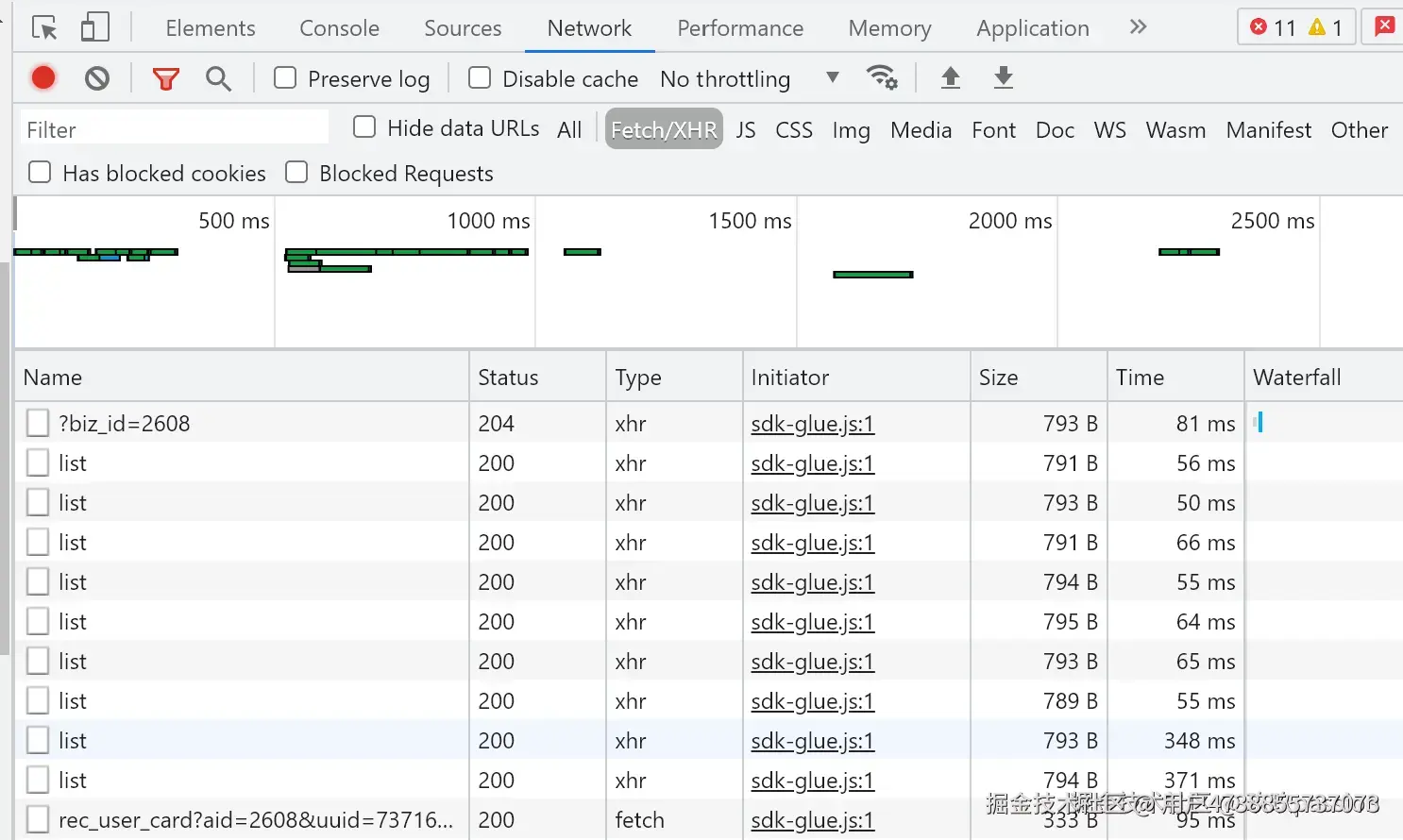Open the issues flag icon
Viewport: 1403px width, 840px height.
point(1384,26)
